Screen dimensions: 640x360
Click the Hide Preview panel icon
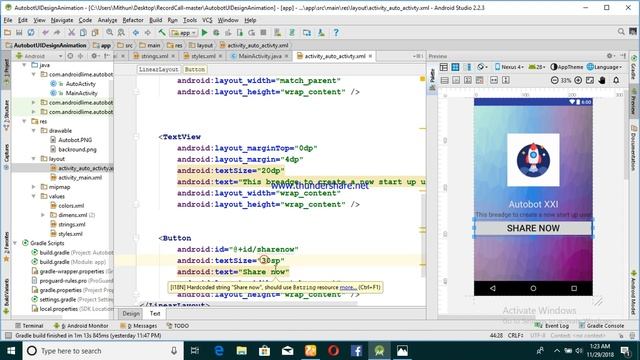(623, 56)
